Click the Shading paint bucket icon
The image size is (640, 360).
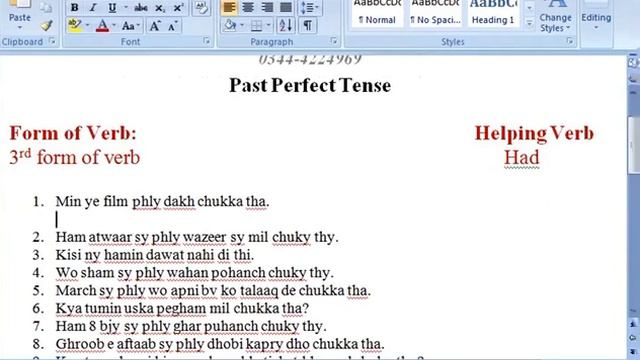(x=230, y=26)
